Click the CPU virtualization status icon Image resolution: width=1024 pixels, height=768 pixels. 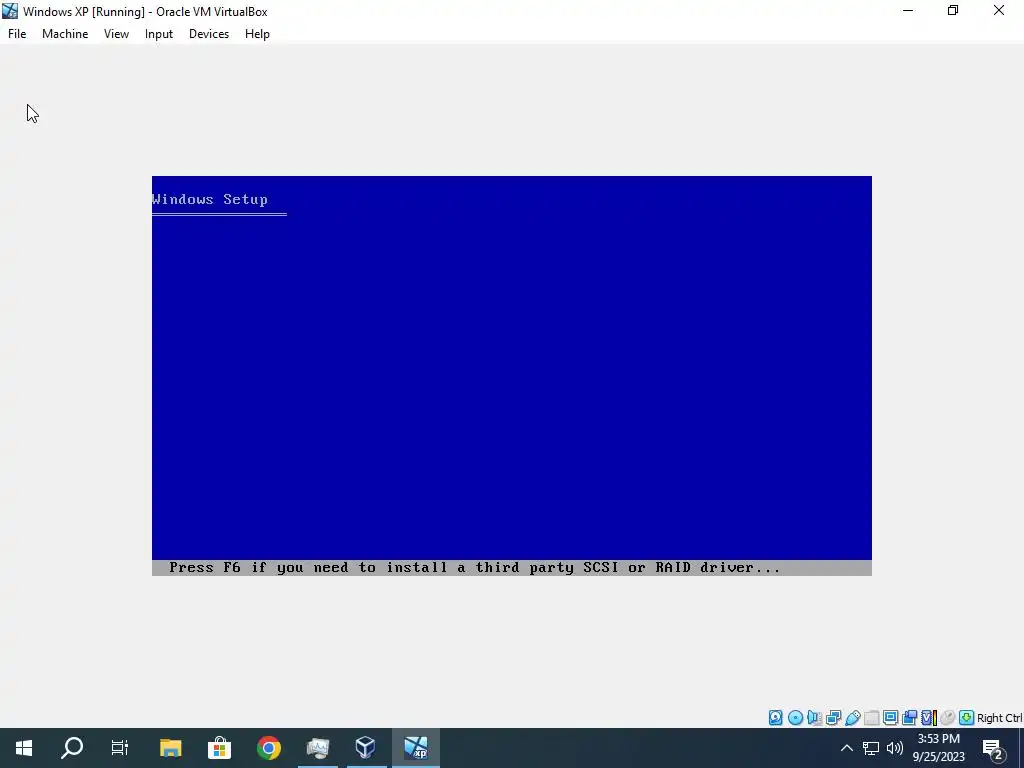tap(929, 718)
